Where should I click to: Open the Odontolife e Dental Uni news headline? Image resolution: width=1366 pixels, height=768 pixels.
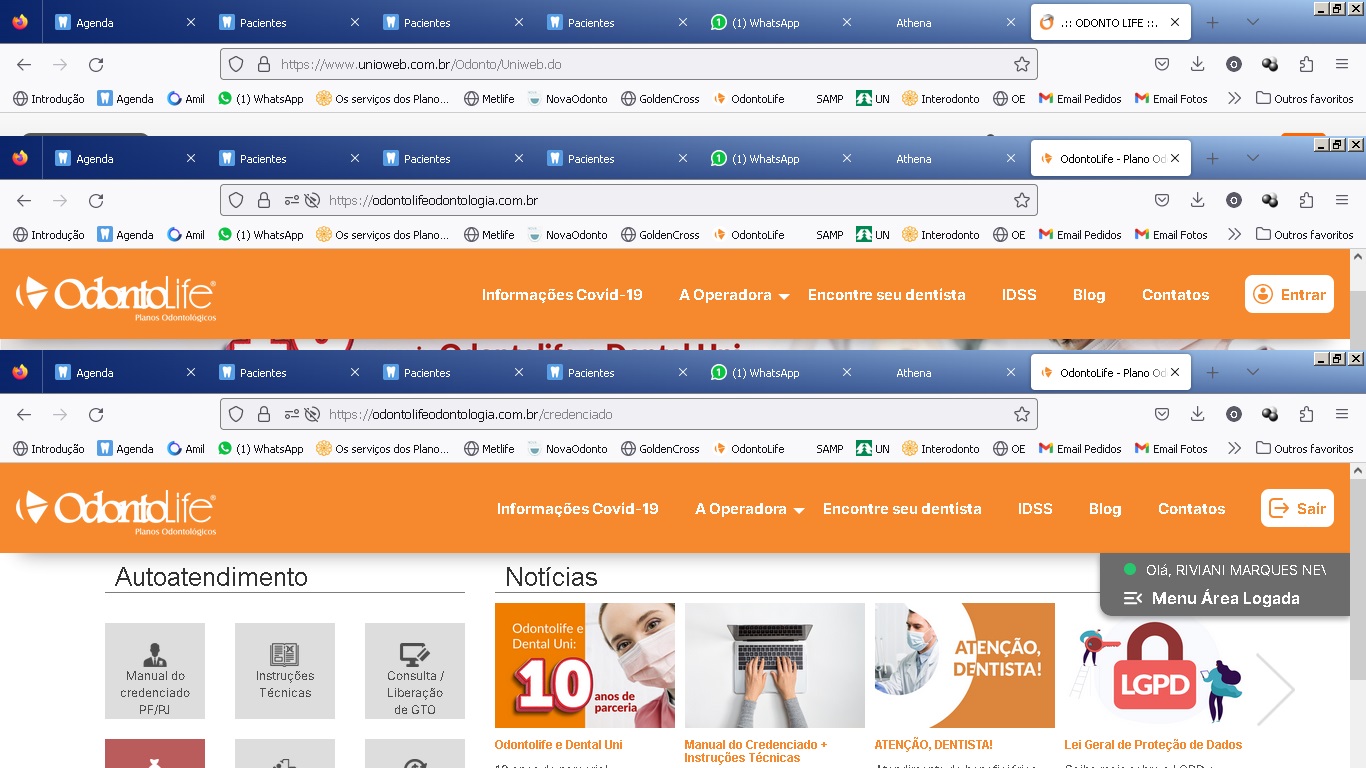pyautogui.click(x=558, y=745)
